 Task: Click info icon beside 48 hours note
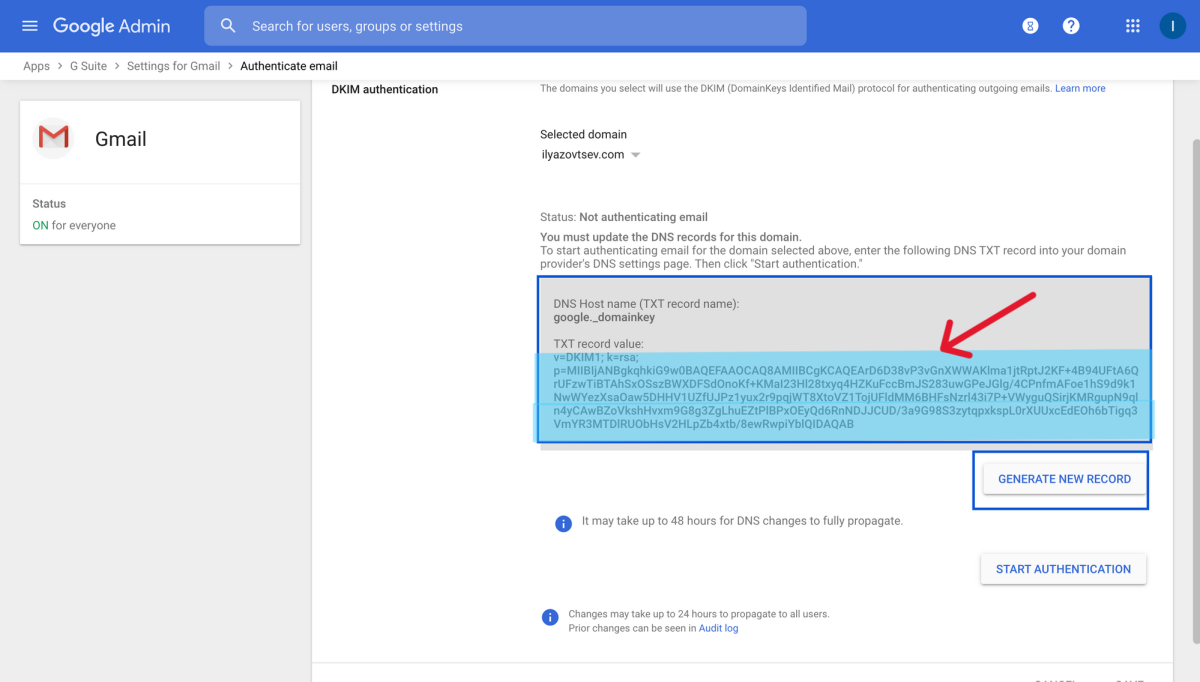(x=563, y=522)
